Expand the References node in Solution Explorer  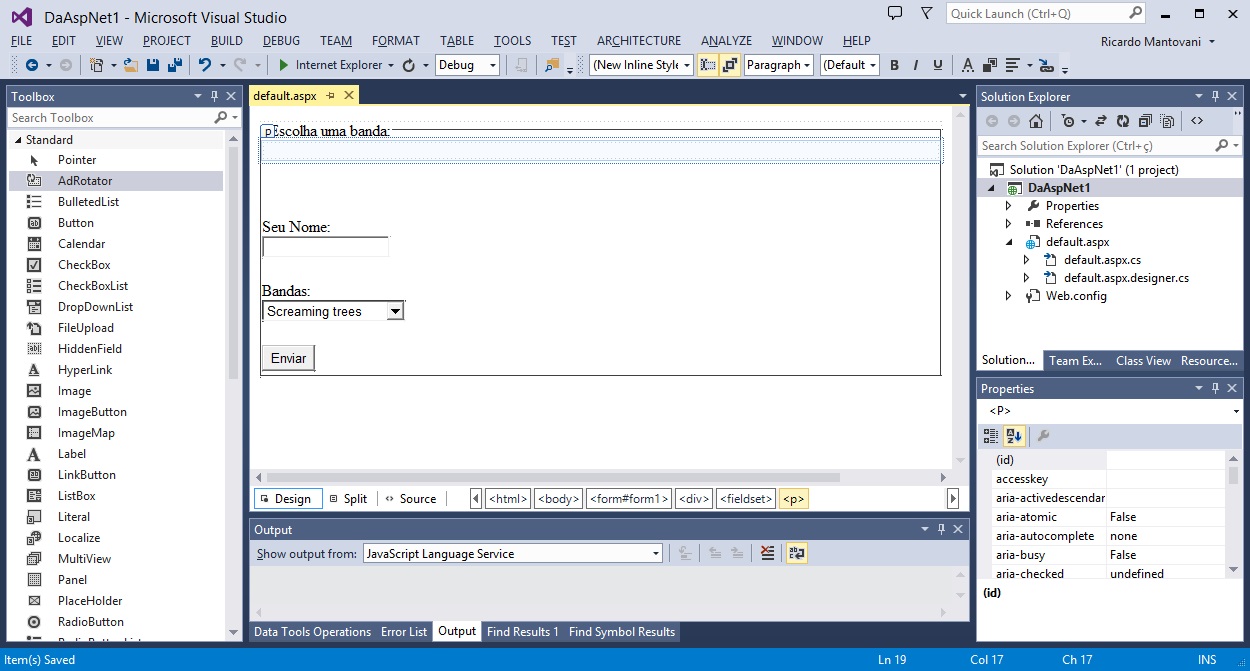tap(1008, 224)
